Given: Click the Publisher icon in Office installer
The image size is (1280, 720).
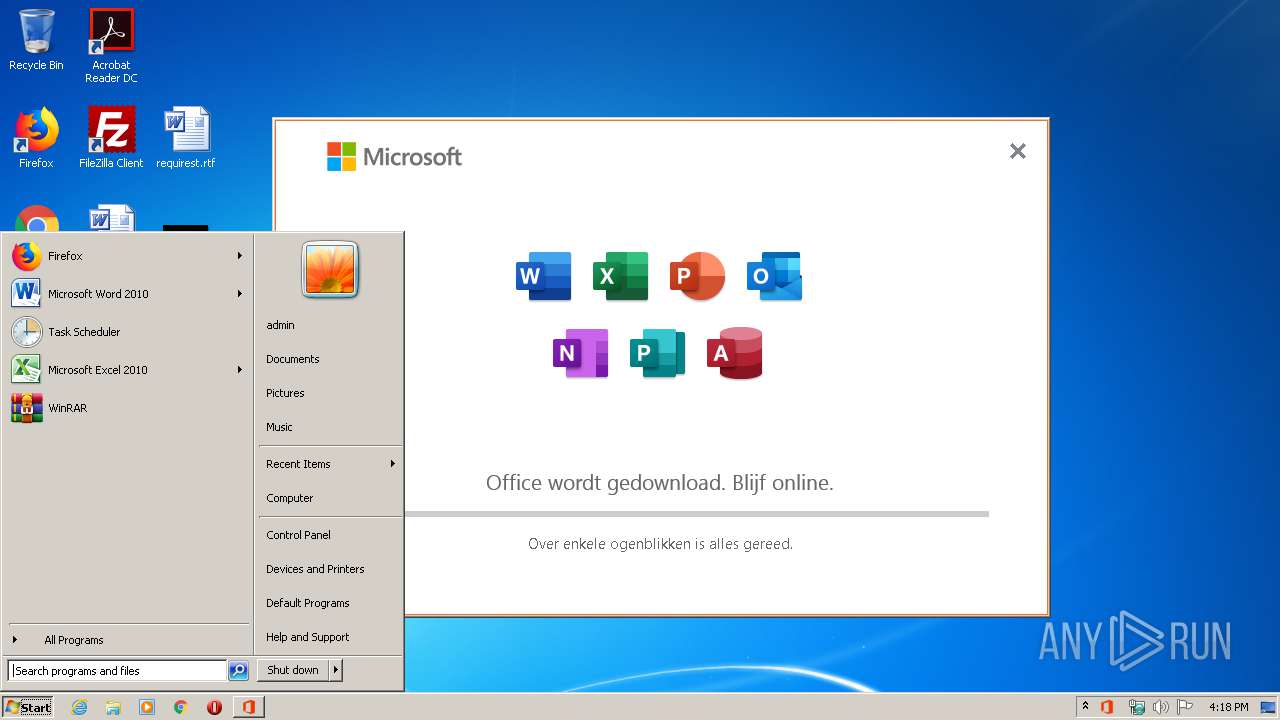Looking at the screenshot, I should point(658,353).
